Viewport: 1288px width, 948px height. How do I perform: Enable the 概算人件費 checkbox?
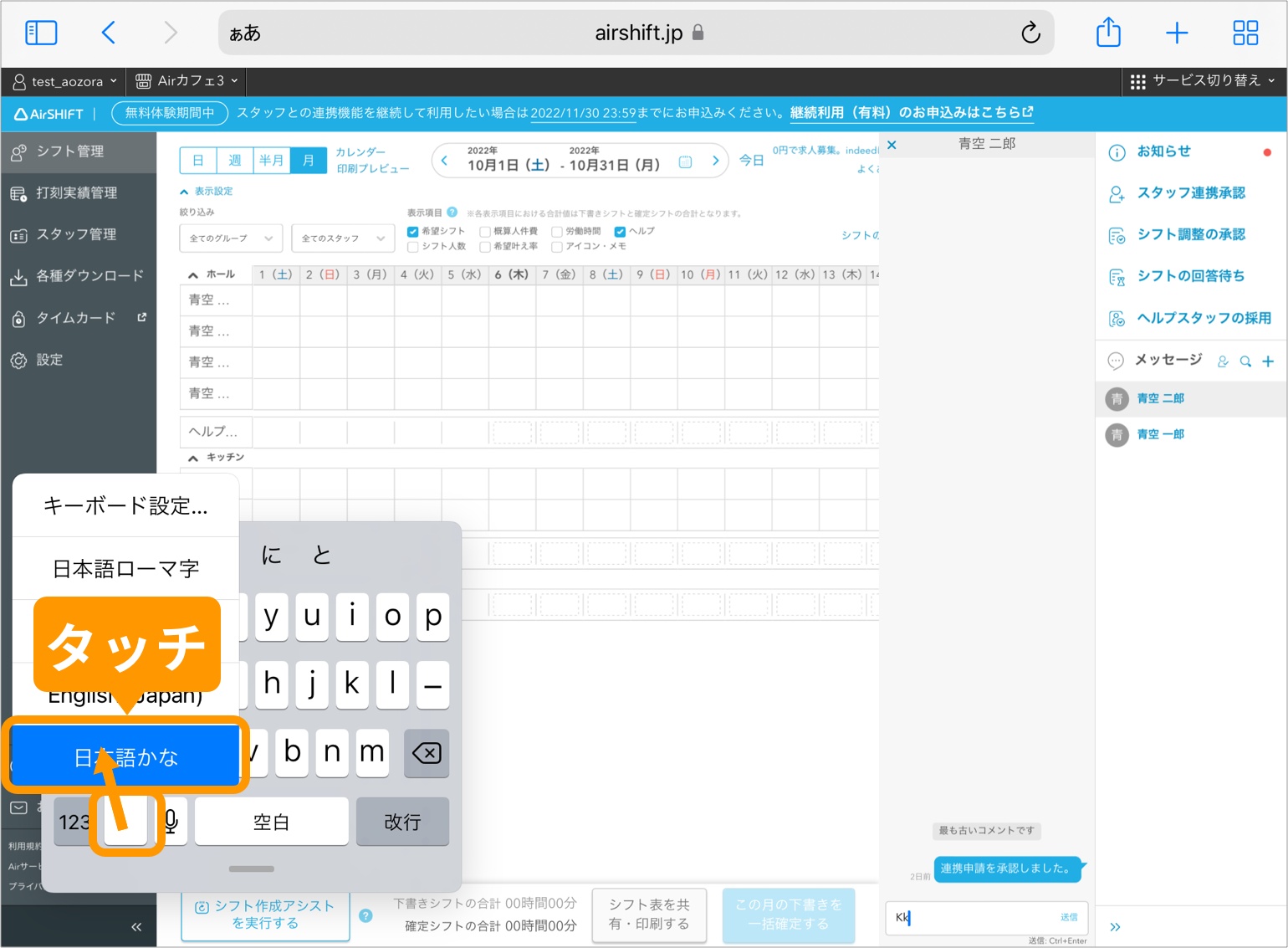[x=485, y=232]
